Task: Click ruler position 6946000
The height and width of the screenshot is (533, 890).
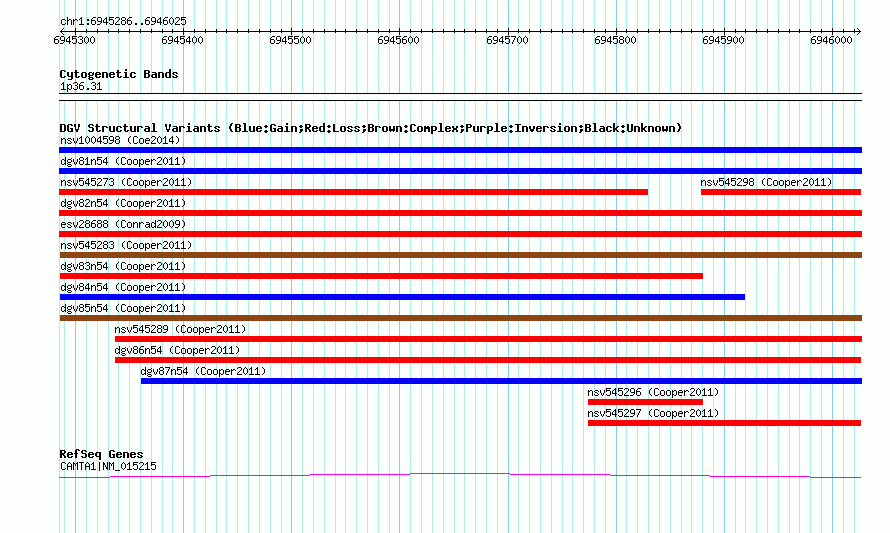Action: tap(832, 40)
